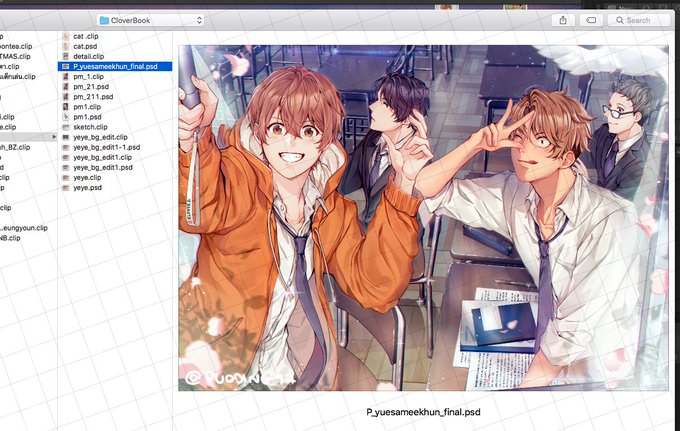
Task: Select the file cat.psd
Action: [85, 46]
